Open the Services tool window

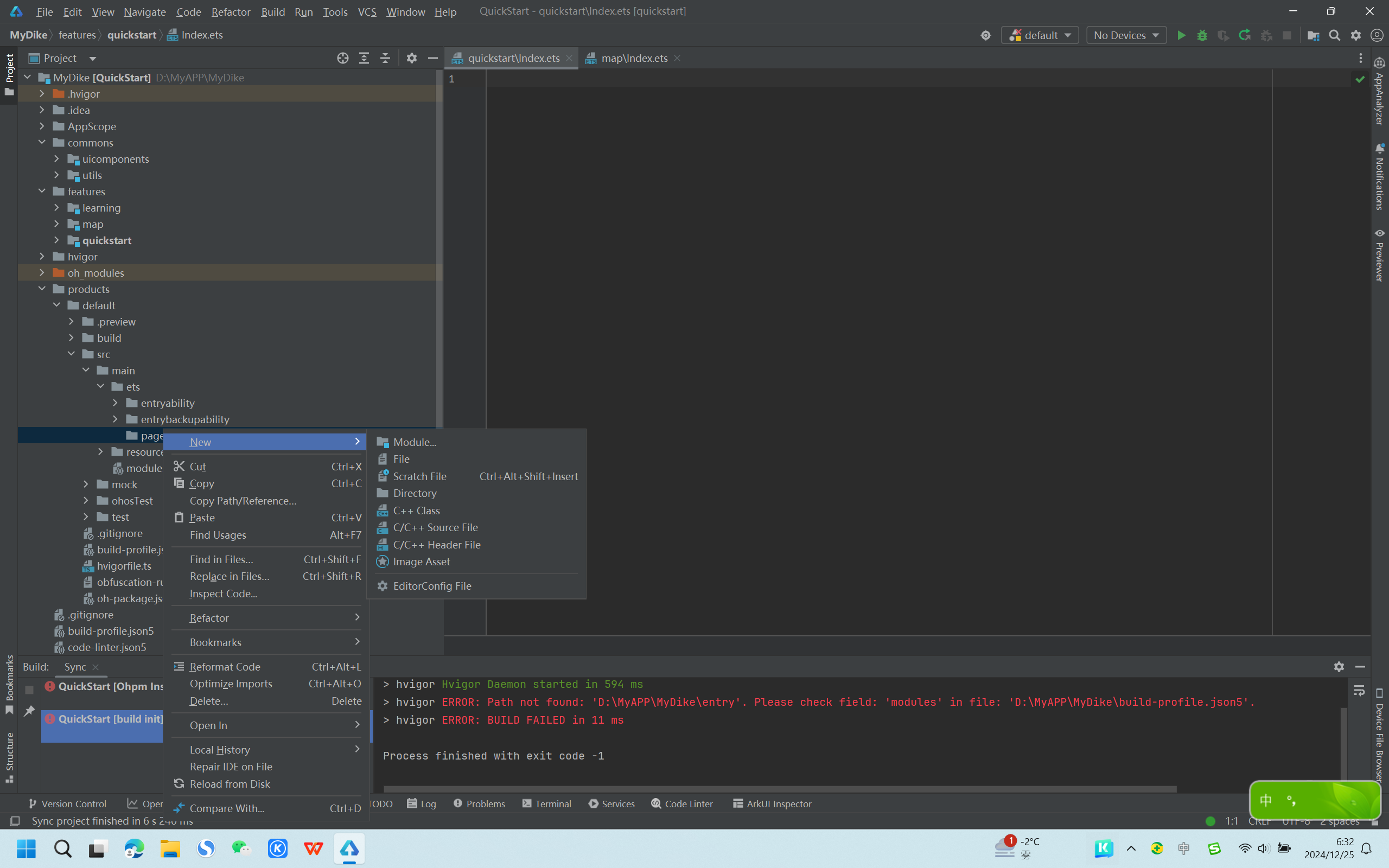point(611,803)
